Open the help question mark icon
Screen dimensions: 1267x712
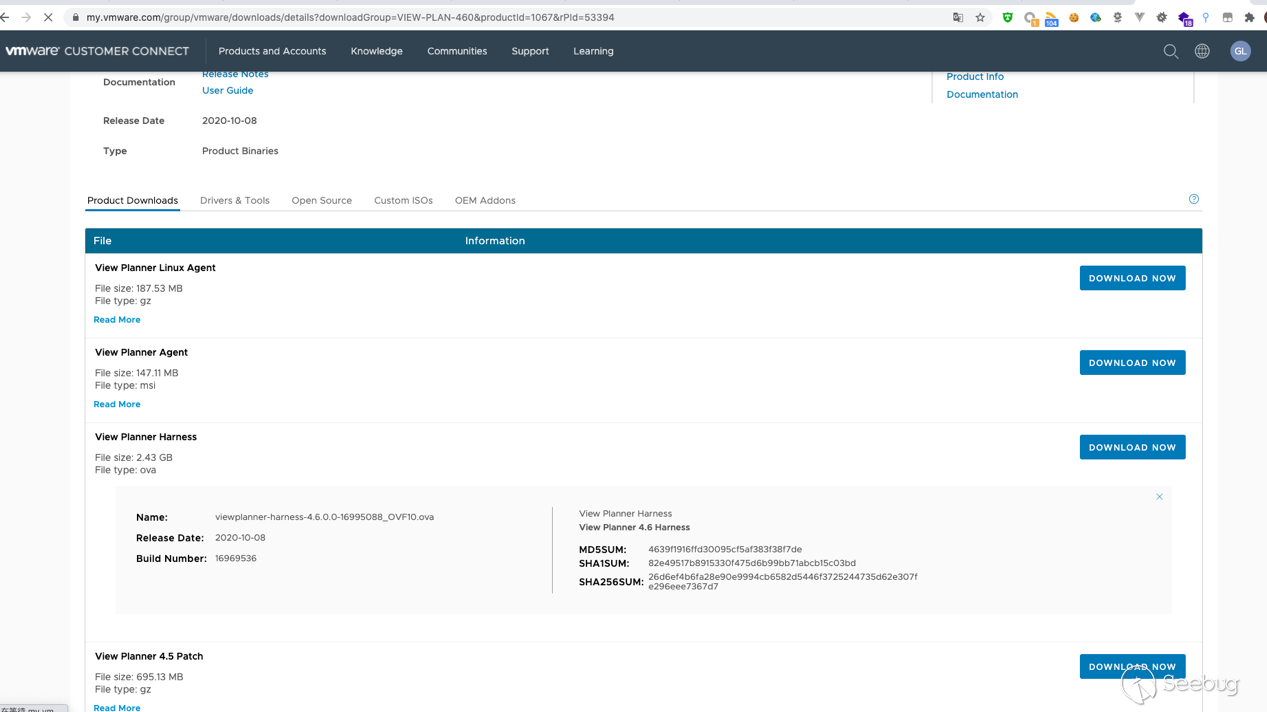(x=1193, y=199)
